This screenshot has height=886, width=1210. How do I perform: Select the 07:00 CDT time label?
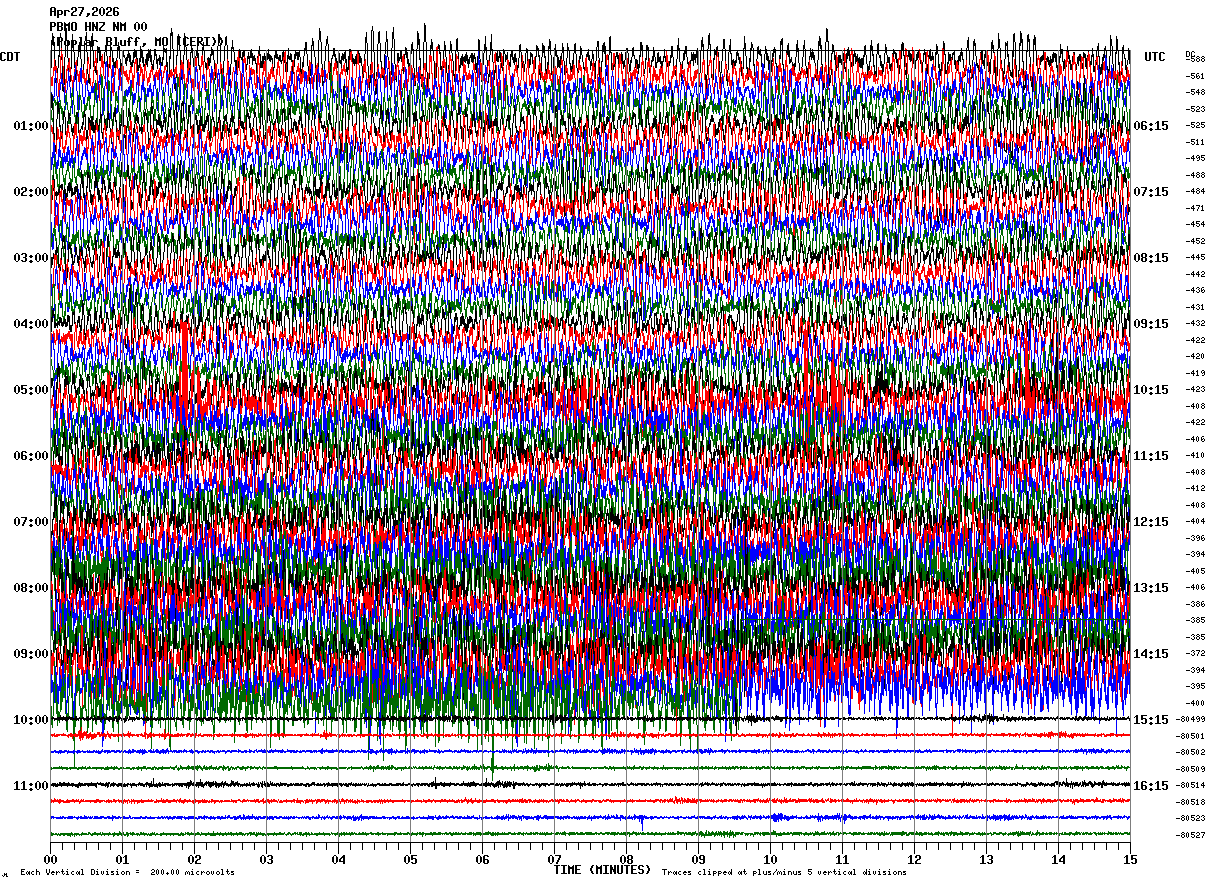point(31,522)
